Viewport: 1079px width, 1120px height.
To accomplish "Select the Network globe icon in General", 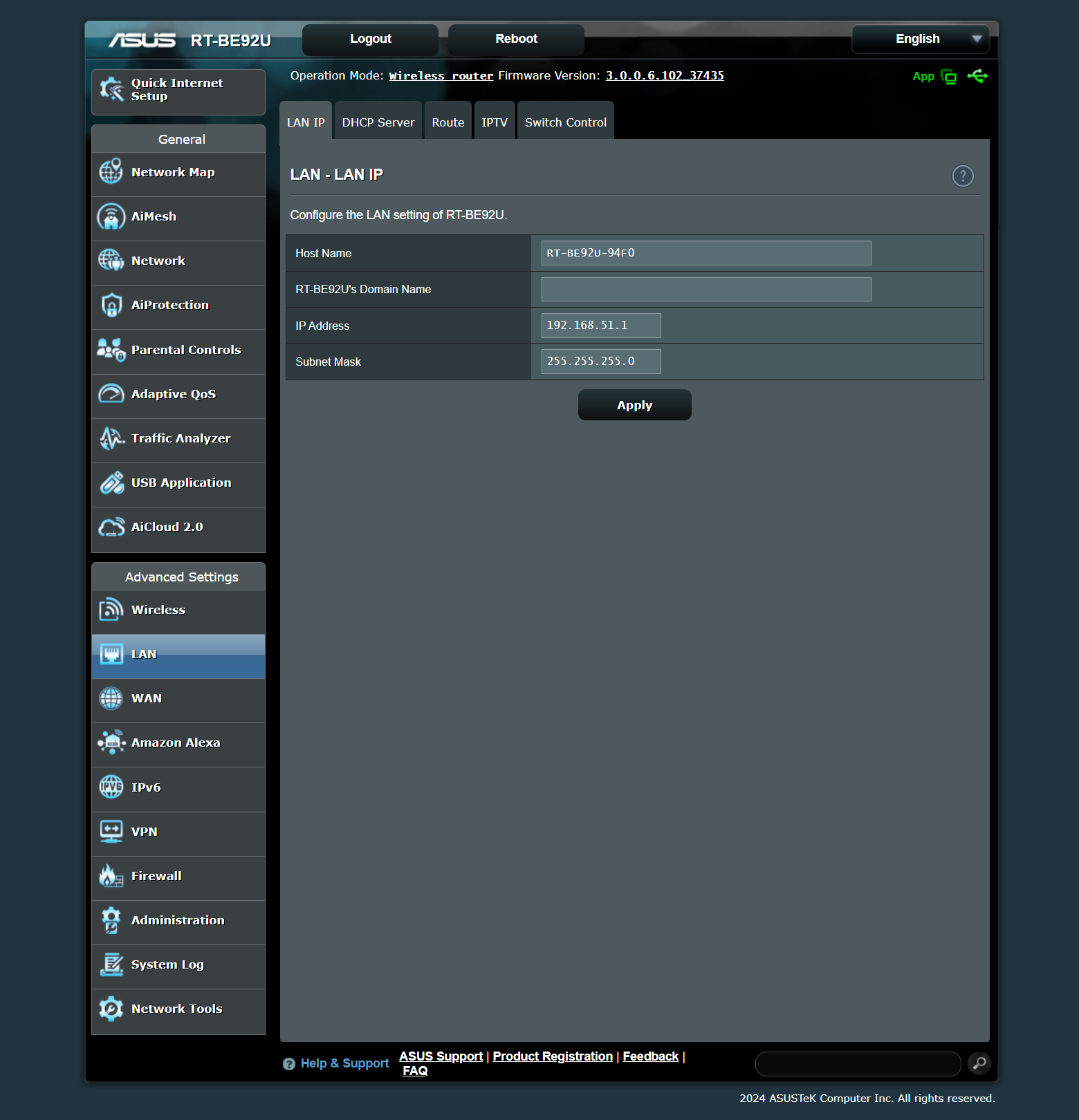I will [111, 261].
